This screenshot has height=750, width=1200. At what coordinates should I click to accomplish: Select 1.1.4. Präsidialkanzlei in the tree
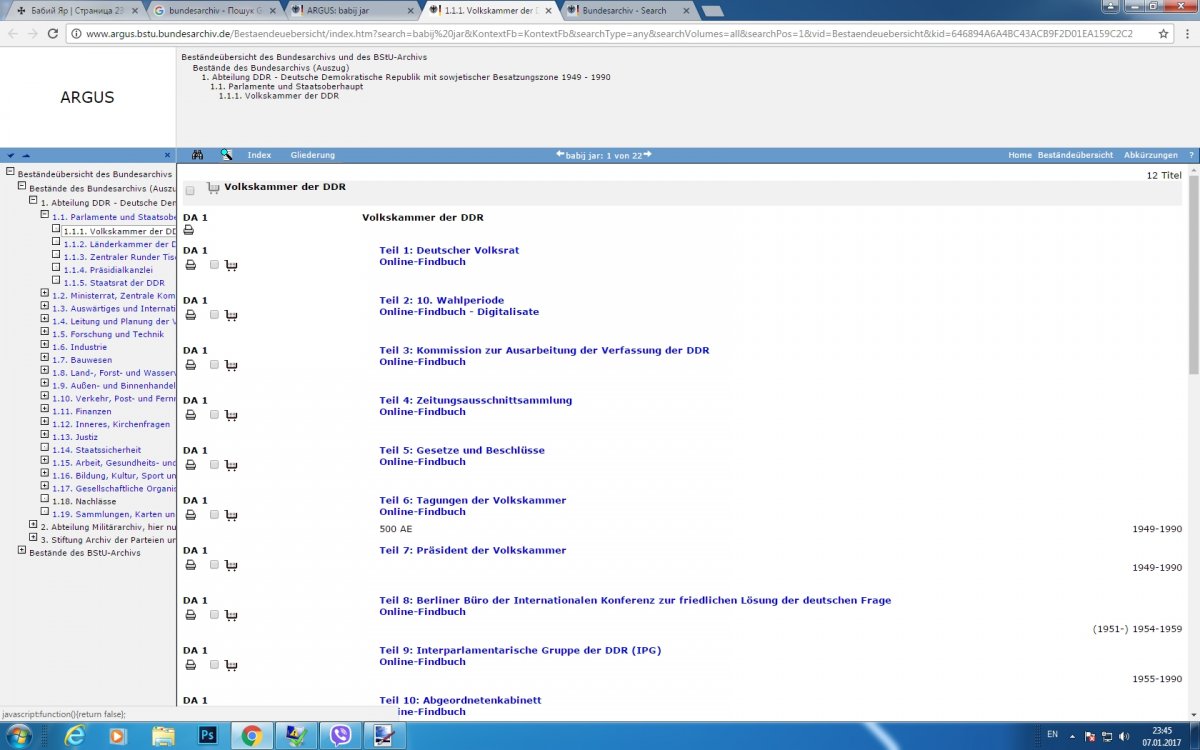point(107,270)
